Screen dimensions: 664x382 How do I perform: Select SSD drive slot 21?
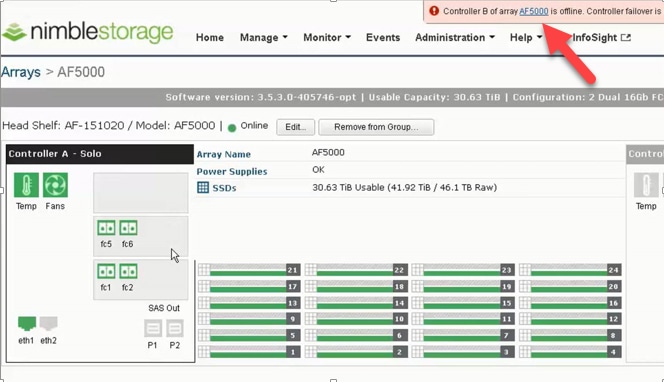(x=249, y=270)
